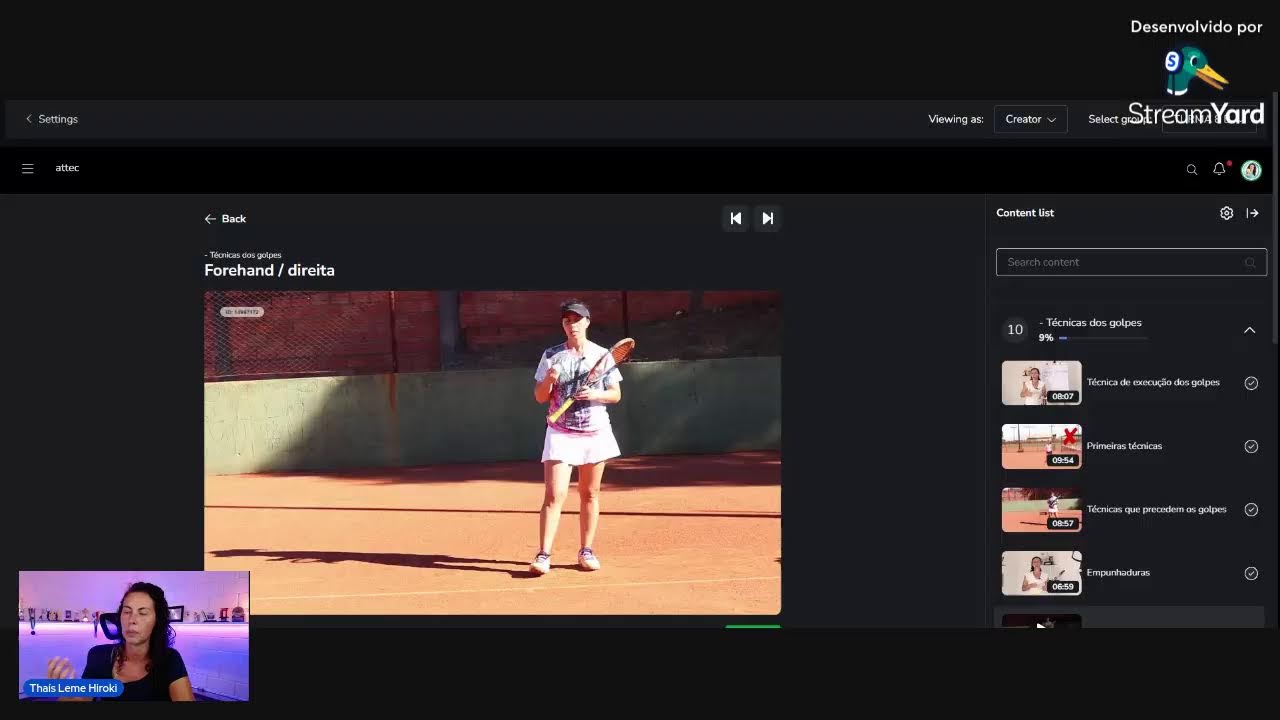Select lesson title Técnica de execução dos golpes
The height and width of the screenshot is (720, 1280).
click(1153, 382)
